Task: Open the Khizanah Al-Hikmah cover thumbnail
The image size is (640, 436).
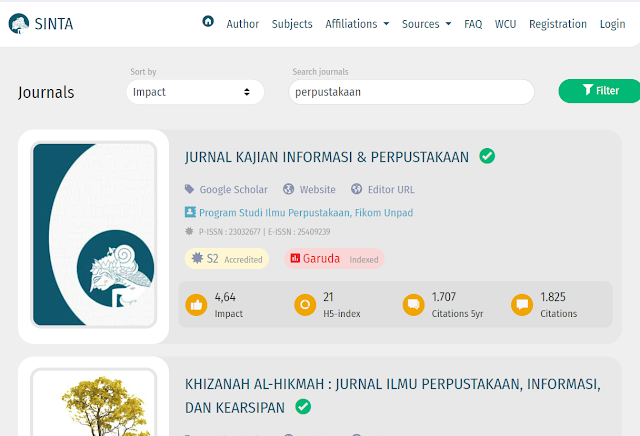Action: coord(93,402)
